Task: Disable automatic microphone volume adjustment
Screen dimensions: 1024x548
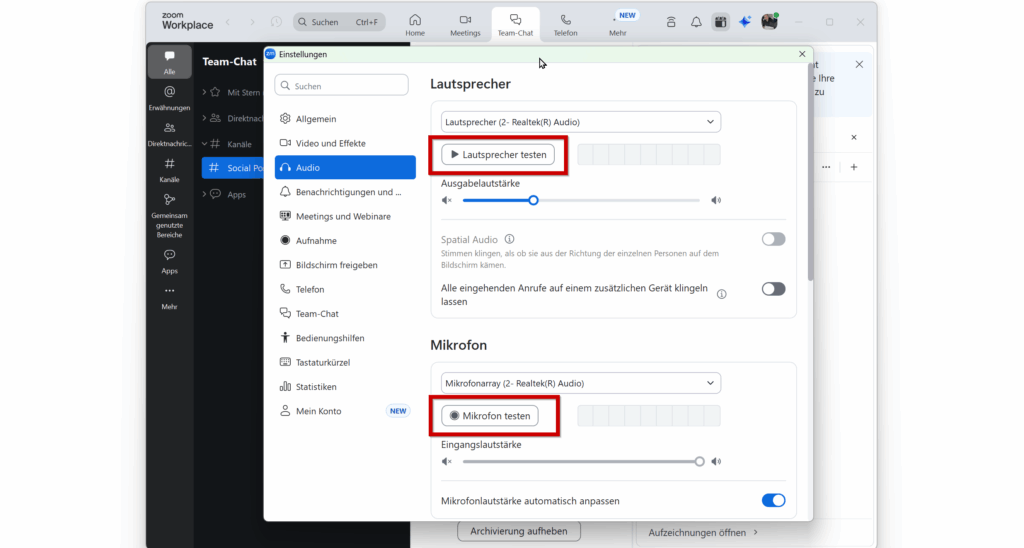Action: (773, 500)
